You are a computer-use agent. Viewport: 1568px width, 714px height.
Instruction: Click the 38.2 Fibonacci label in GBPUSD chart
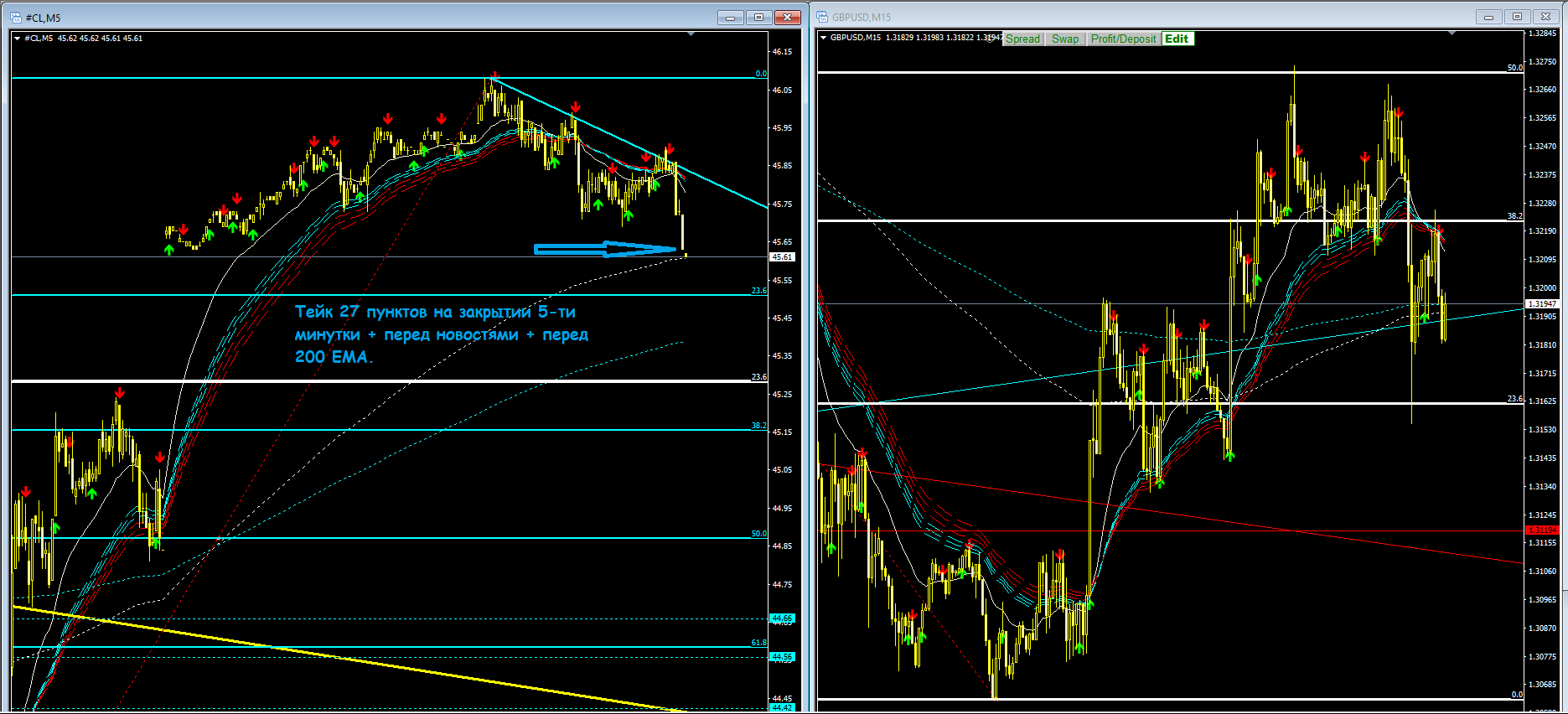(x=1515, y=216)
